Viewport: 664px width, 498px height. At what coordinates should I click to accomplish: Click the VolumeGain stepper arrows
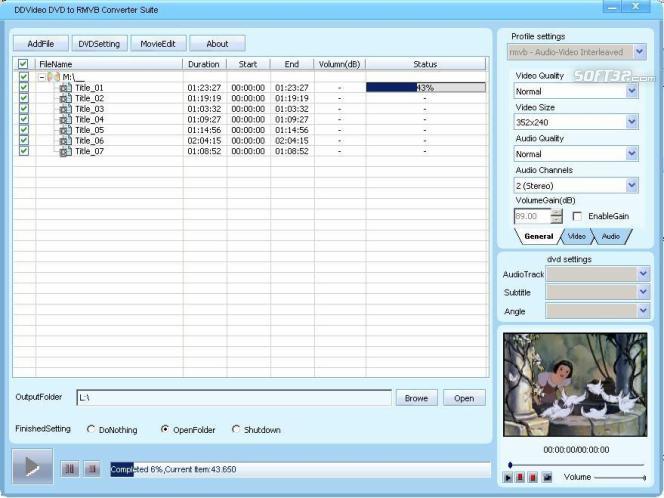click(x=557, y=216)
